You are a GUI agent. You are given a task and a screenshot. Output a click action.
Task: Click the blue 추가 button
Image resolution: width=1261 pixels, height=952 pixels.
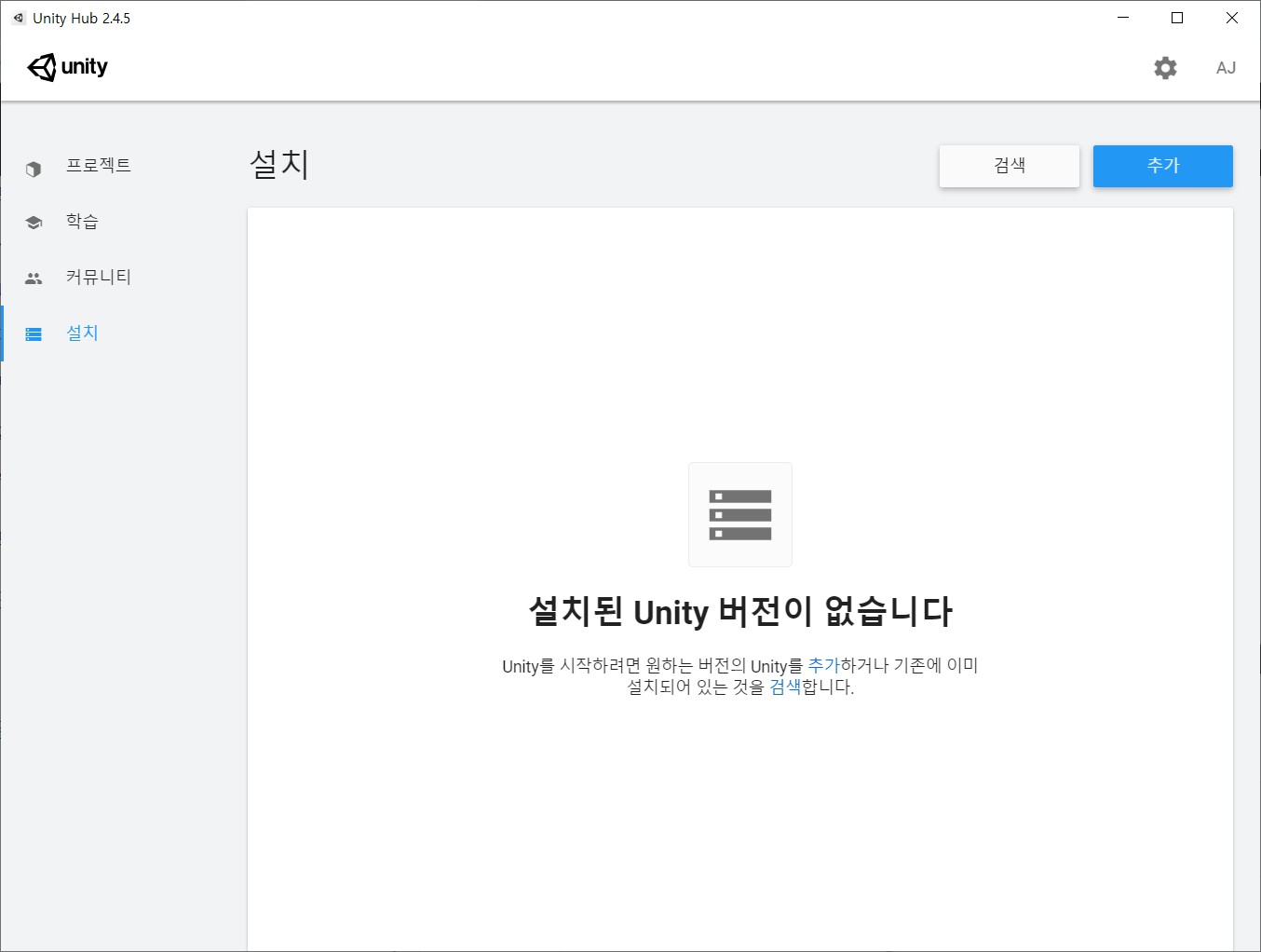[1163, 166]
